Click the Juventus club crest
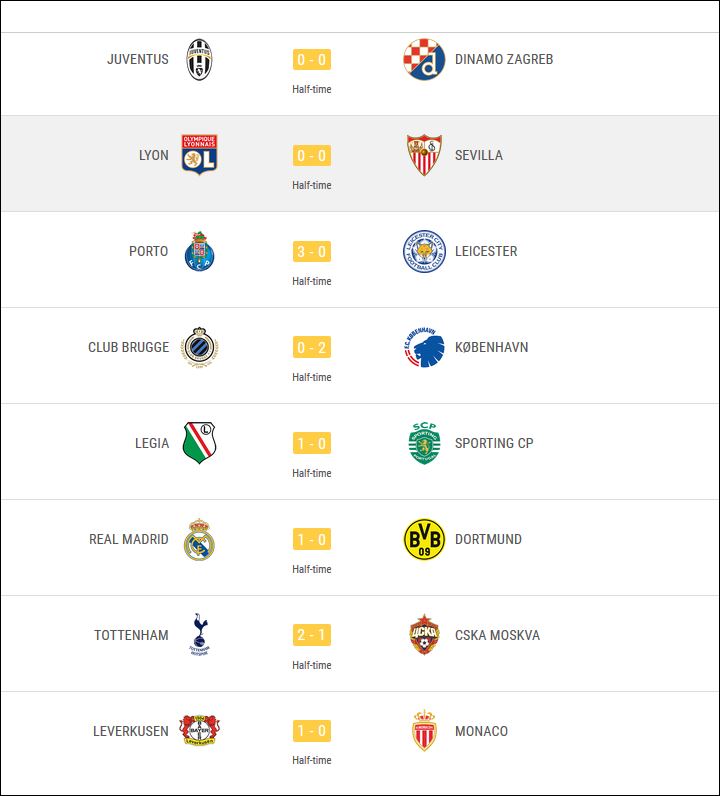Viewport: 720px width, 796px height. (x=199, y=60)
